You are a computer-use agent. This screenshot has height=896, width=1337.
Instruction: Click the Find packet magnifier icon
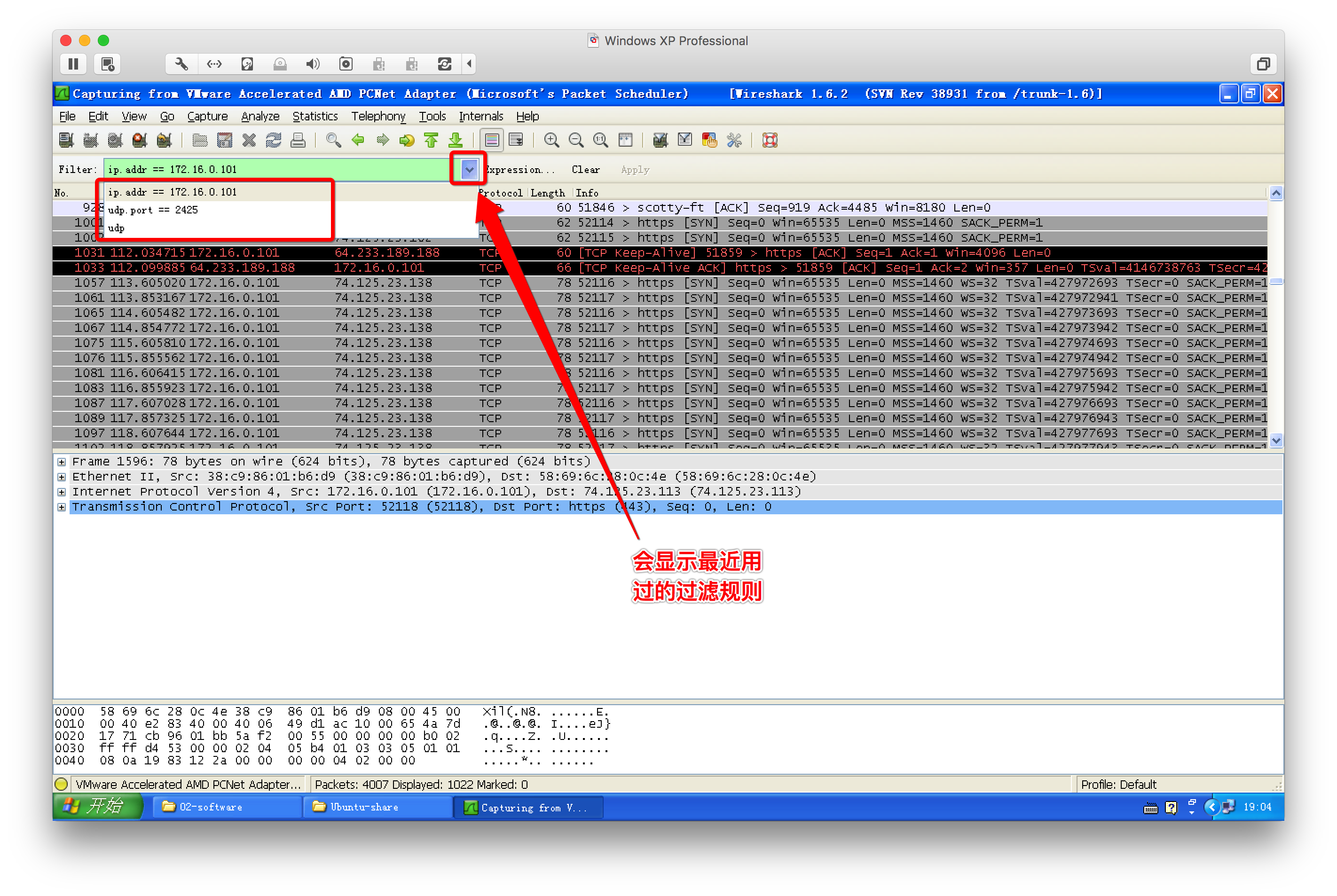pyautogui.click(x=333, y=140)
